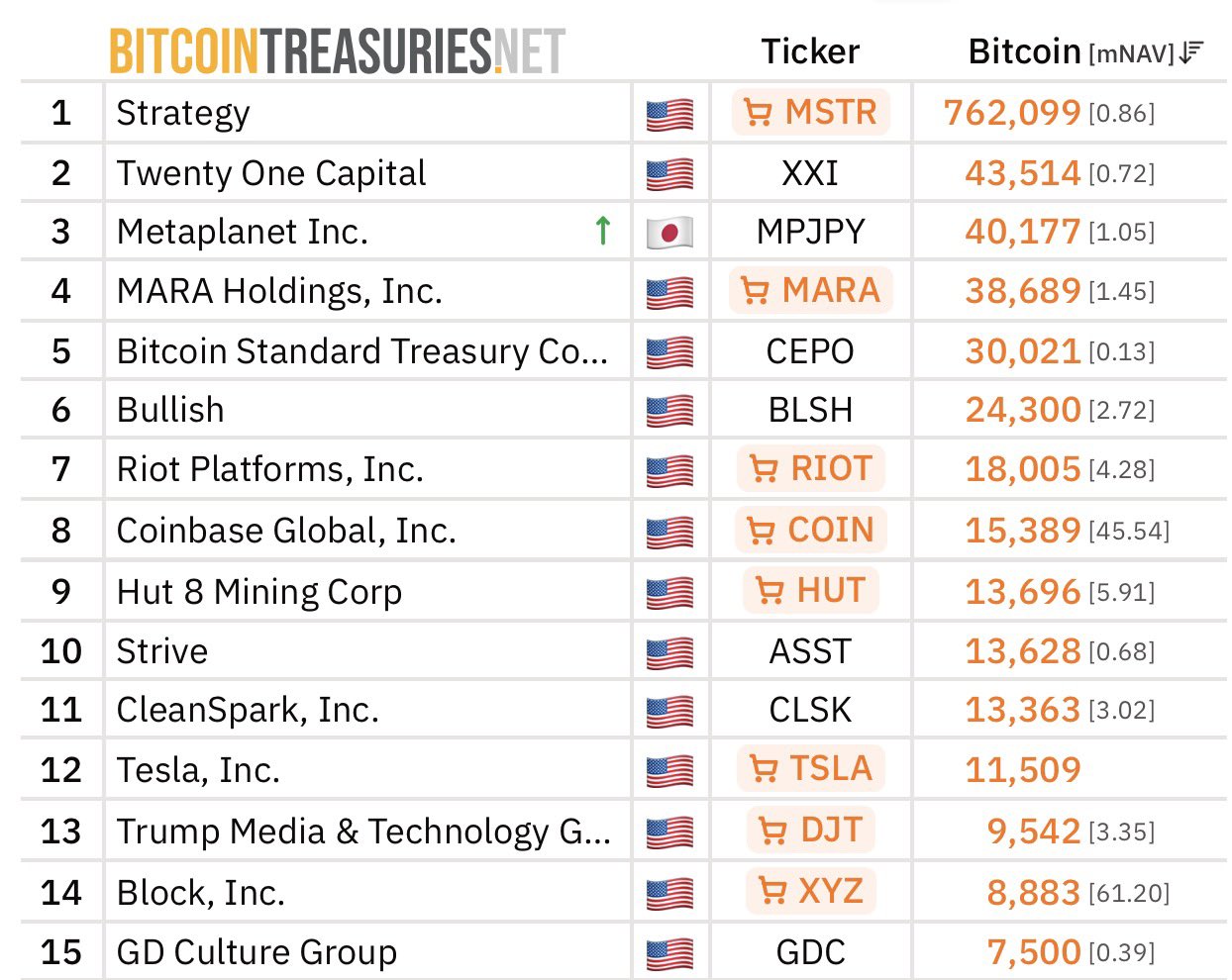This screenshot has height=980, width=1232.
Task: Click the Ticker column header
Action: click(810, 50)
